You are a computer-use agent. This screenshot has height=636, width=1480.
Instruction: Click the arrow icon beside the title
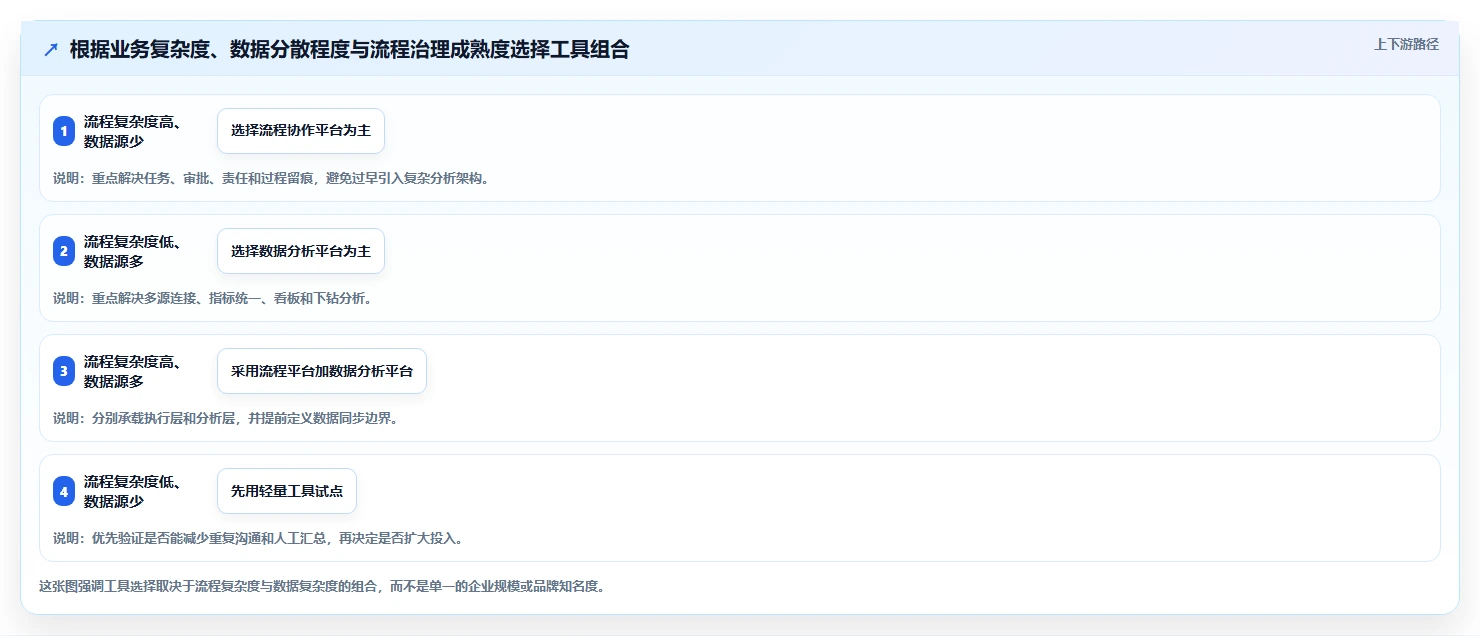(51, 50)
